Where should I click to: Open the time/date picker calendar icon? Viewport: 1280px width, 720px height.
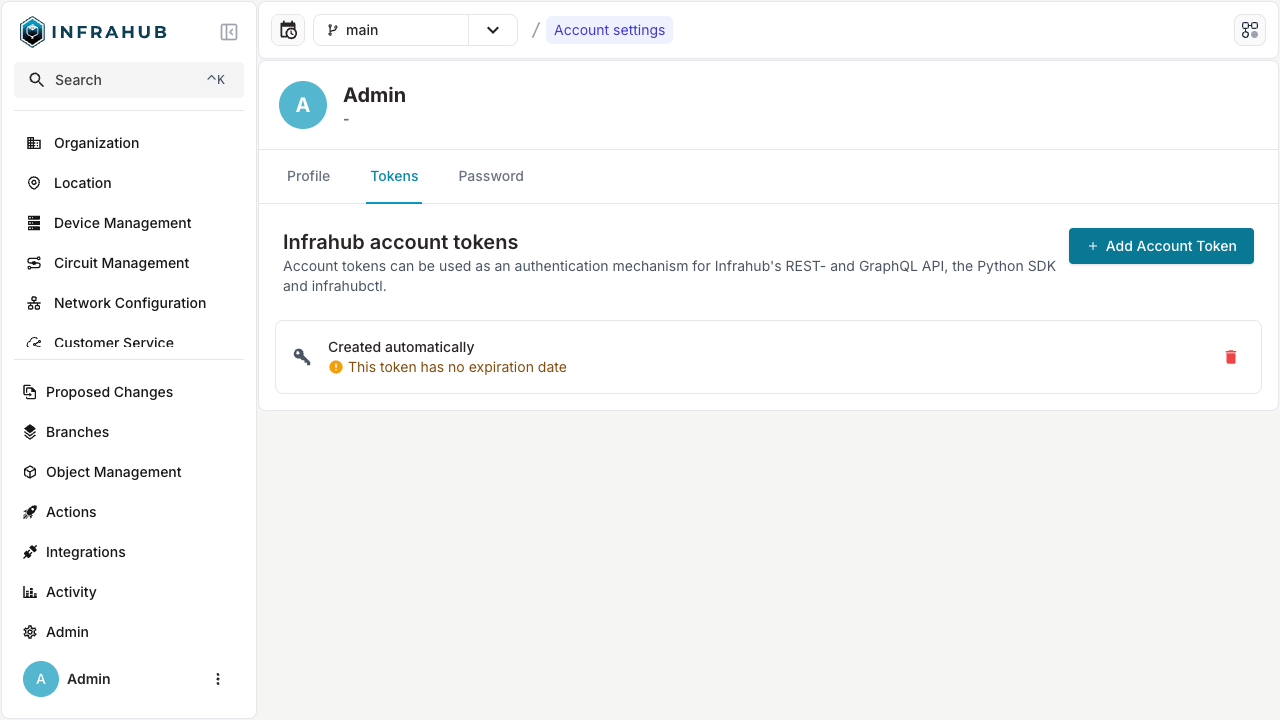(288, 30)
